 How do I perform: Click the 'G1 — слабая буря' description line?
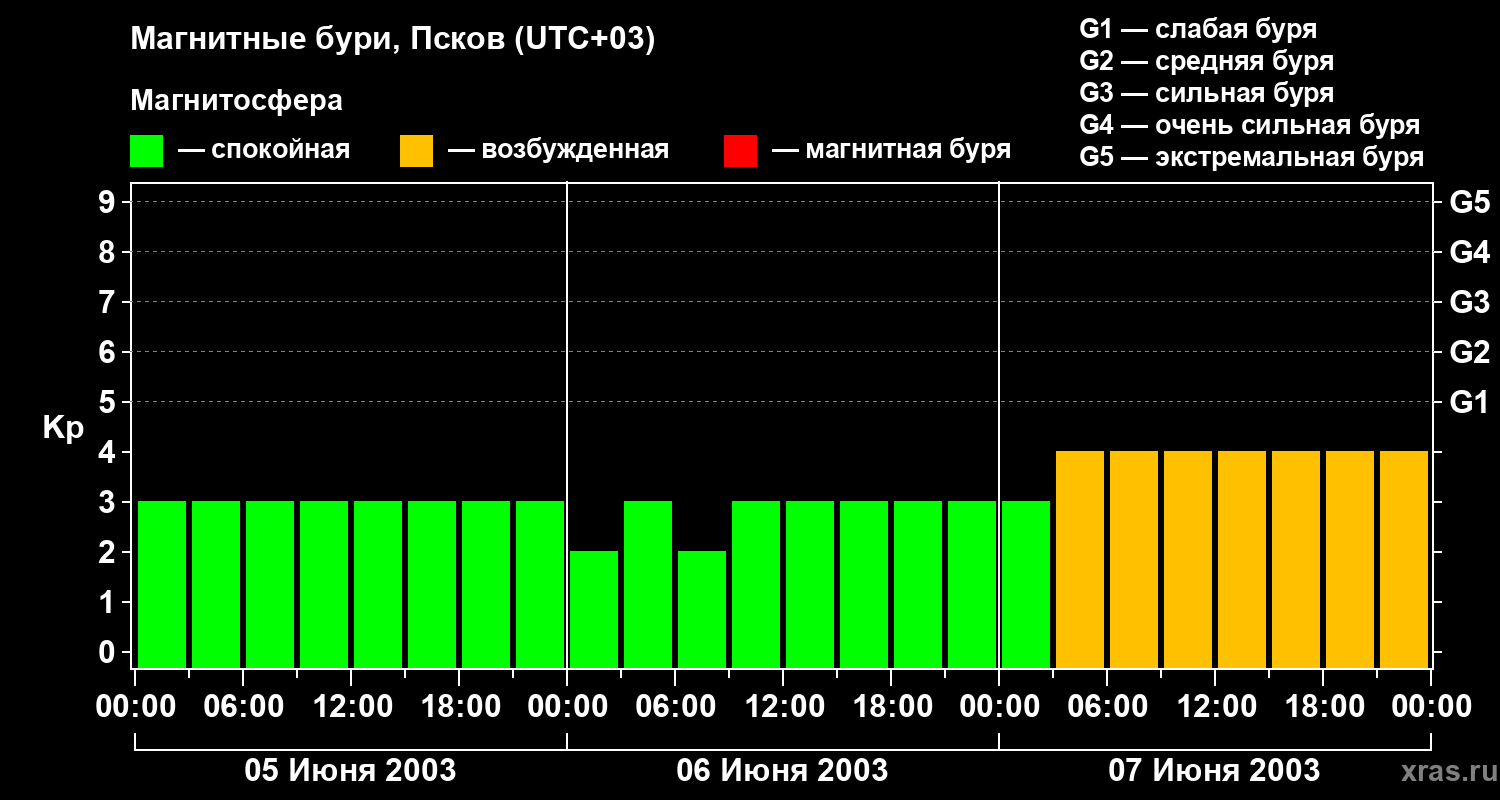coord(1198,29)
